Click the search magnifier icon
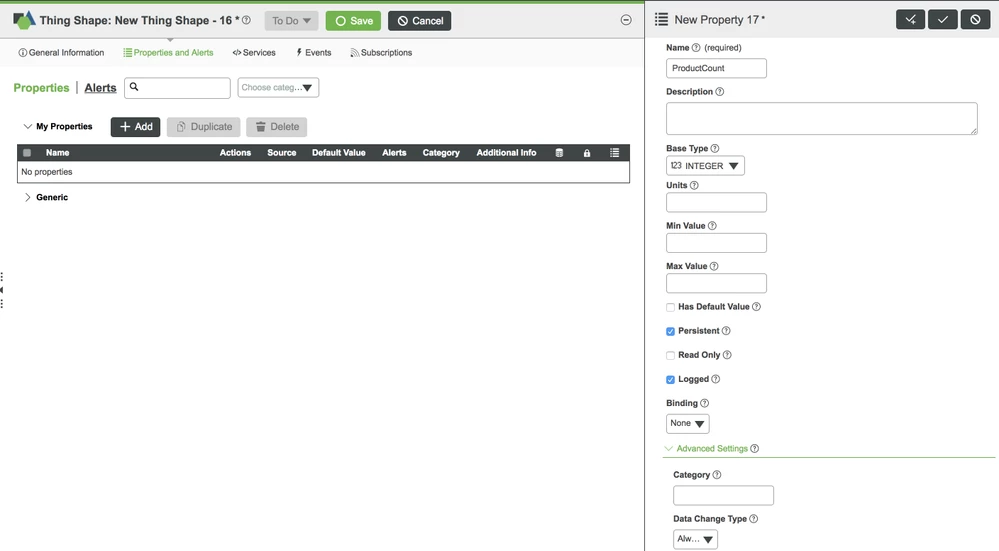 tap(134, 87)
